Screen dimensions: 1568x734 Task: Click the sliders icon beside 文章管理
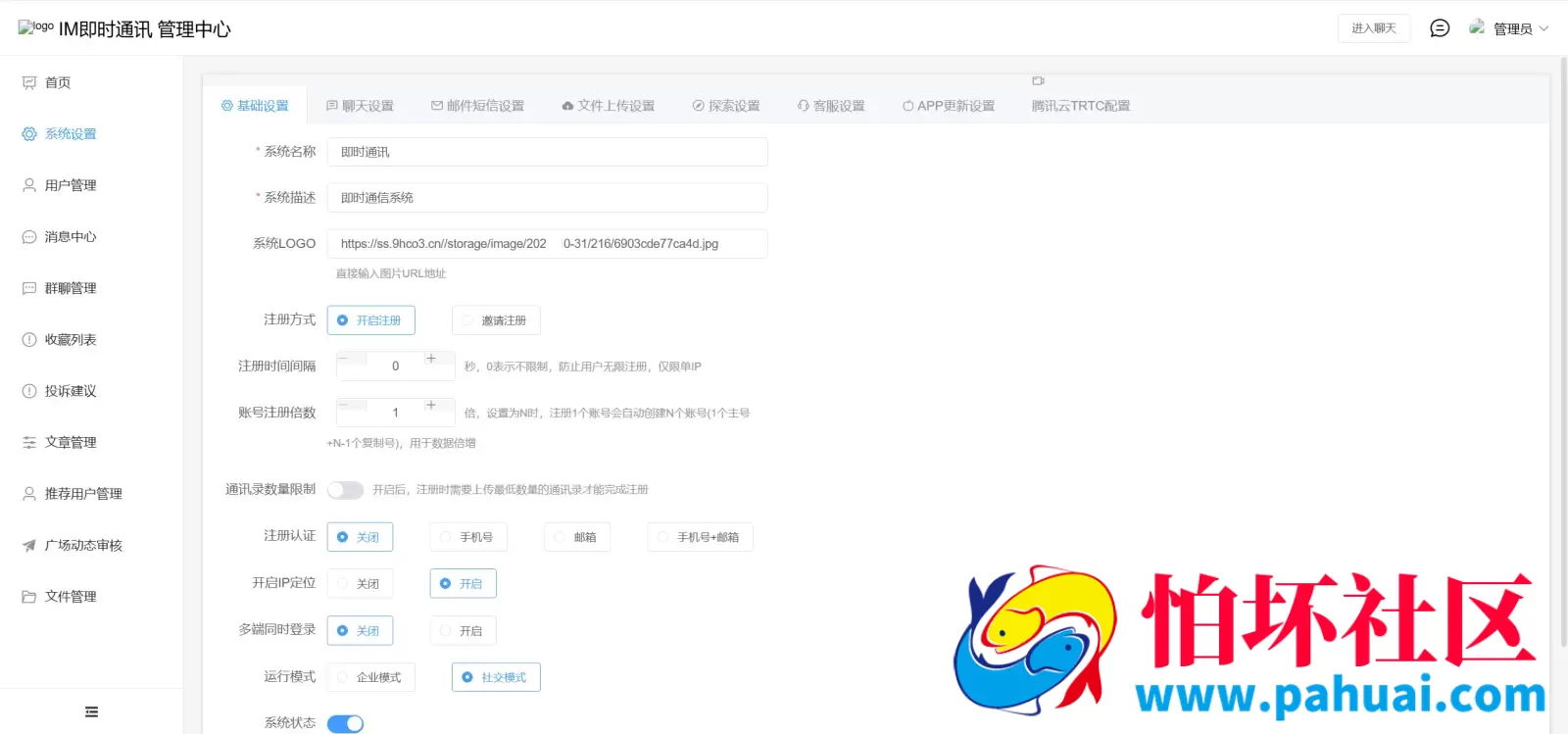pos(29,443)
